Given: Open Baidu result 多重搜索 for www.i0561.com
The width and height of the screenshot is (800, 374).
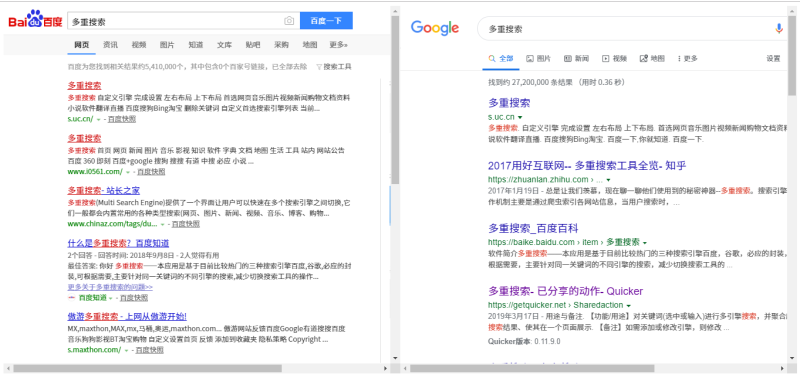Looking at the screenshot, I should pyautogui.click(x=84, y=138).
